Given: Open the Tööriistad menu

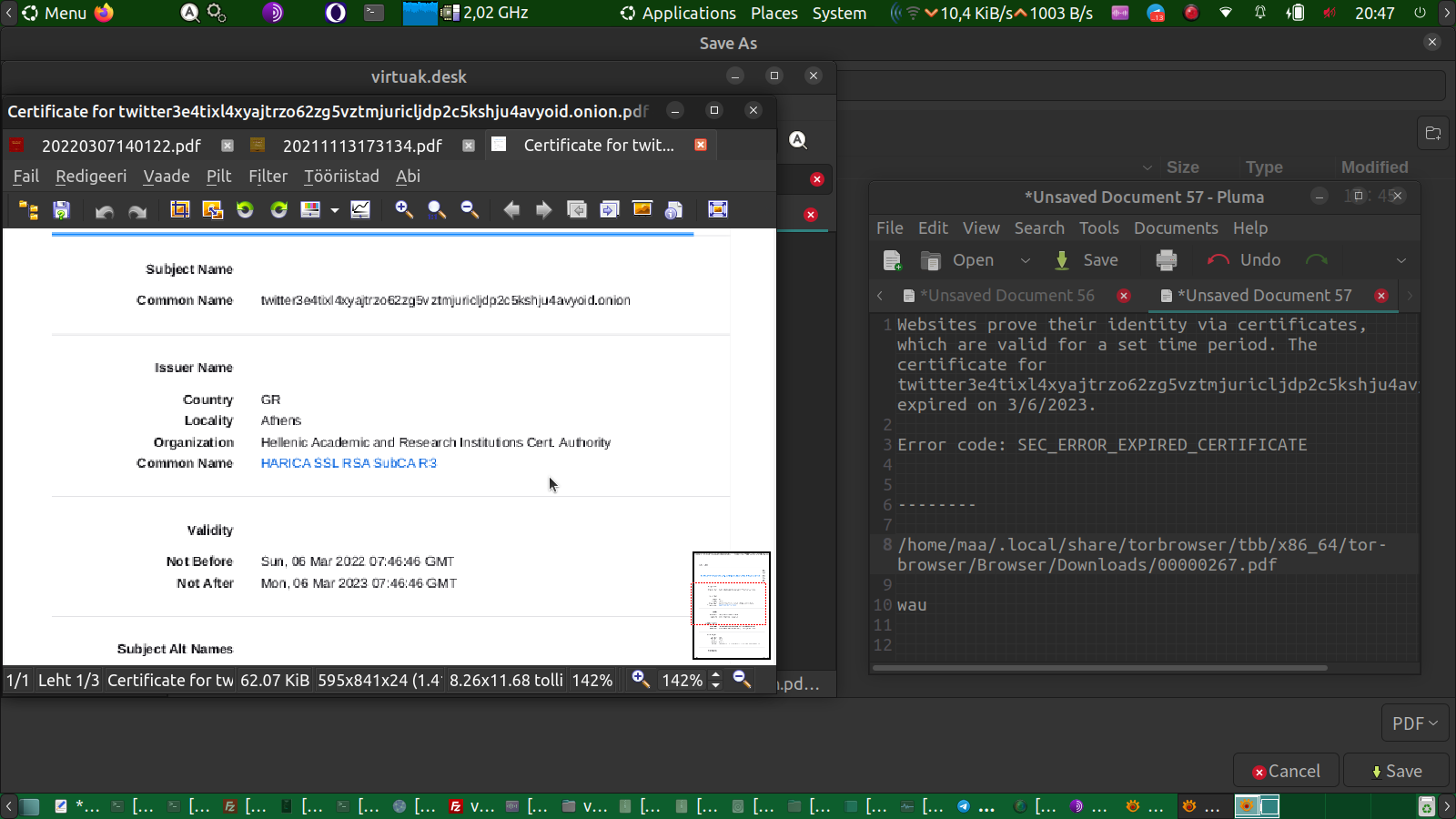Looking at the screenshot, I should click(341, 177).
